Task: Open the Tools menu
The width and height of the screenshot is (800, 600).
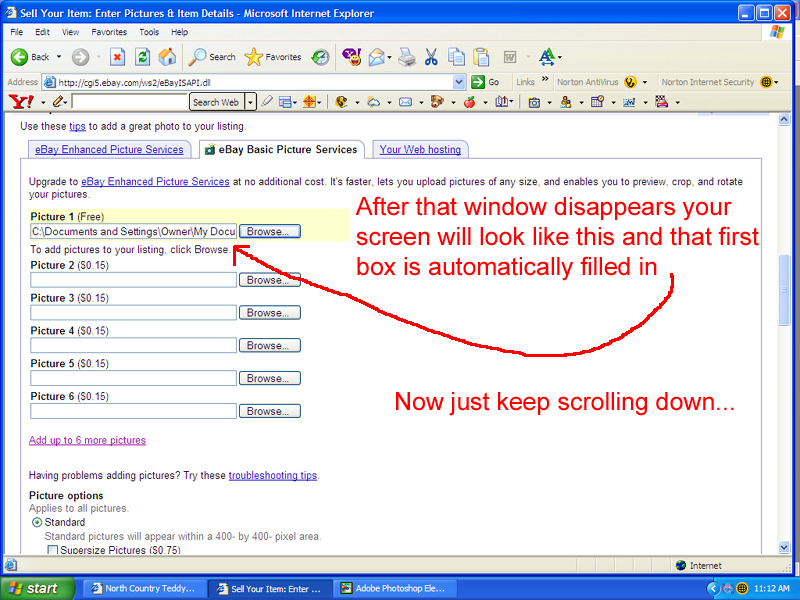Action: tap(149, 32)
